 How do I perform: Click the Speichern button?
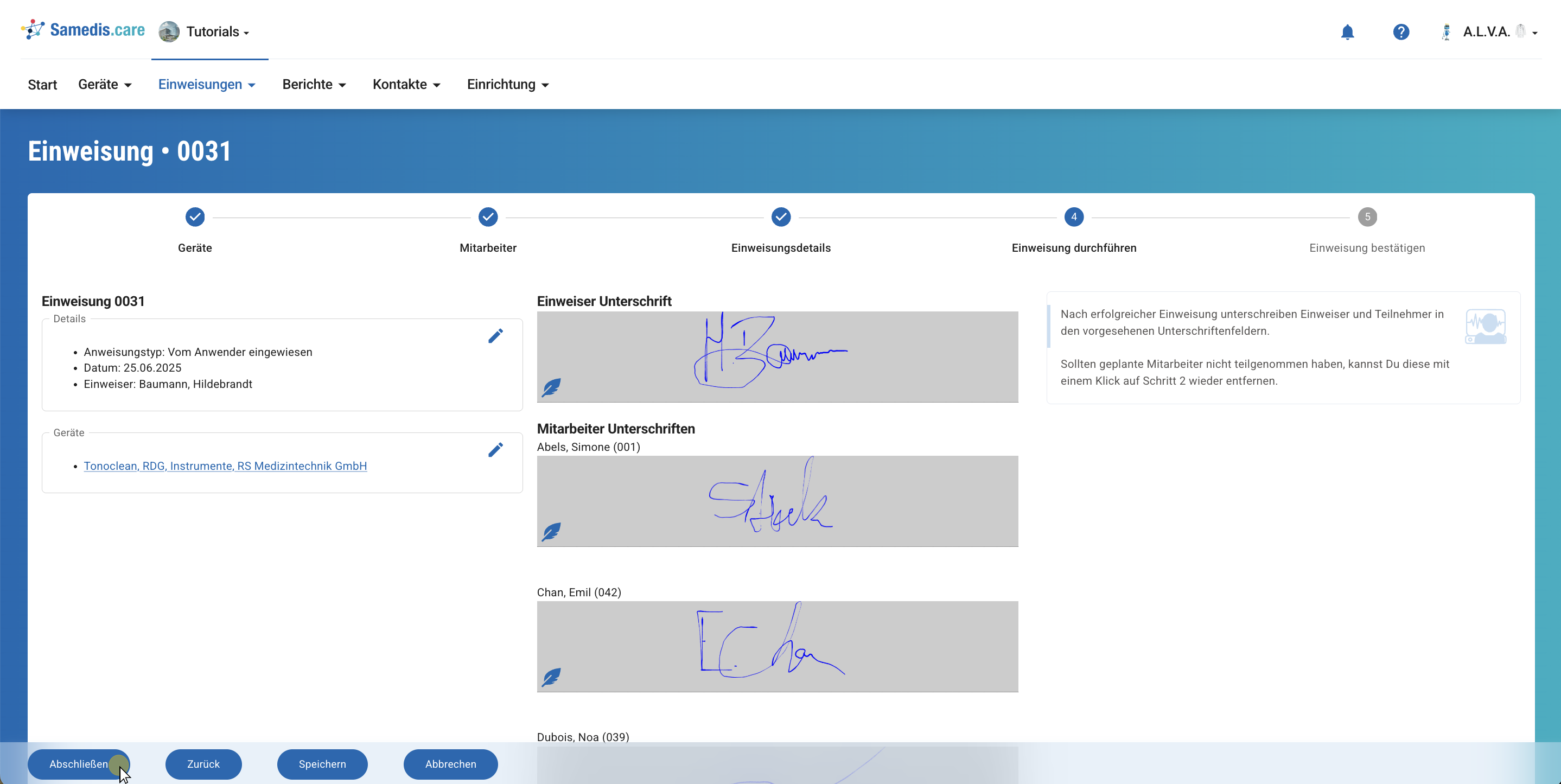click(322, 763)
